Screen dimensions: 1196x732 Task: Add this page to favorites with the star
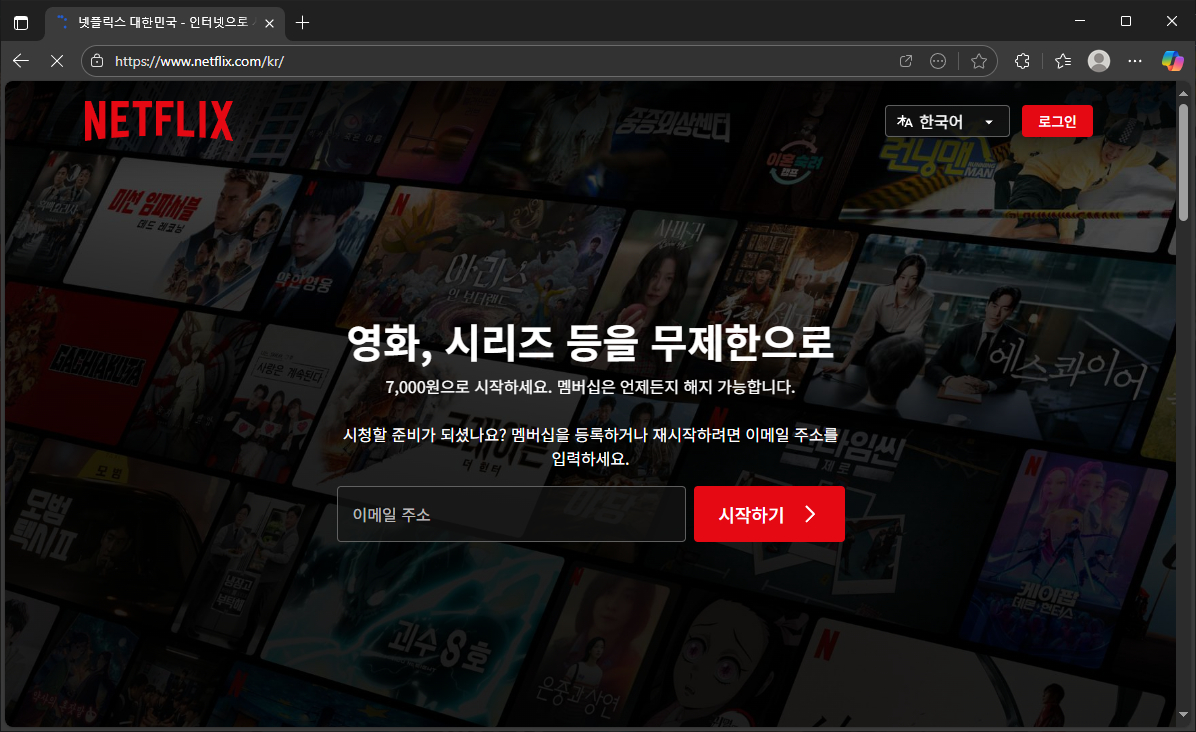[x=978, y=60]
